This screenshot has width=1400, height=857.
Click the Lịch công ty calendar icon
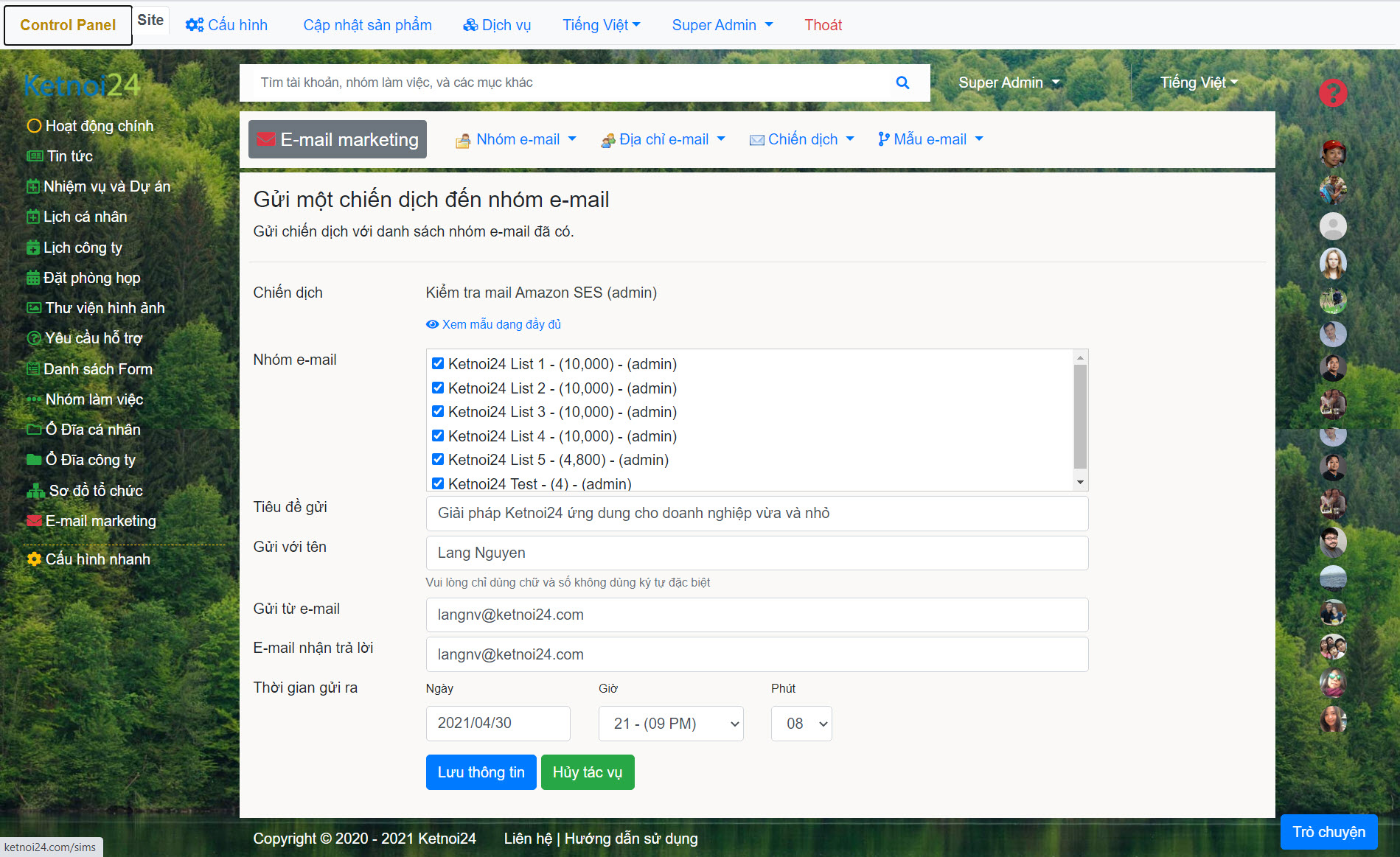click(x=33, y=248)
